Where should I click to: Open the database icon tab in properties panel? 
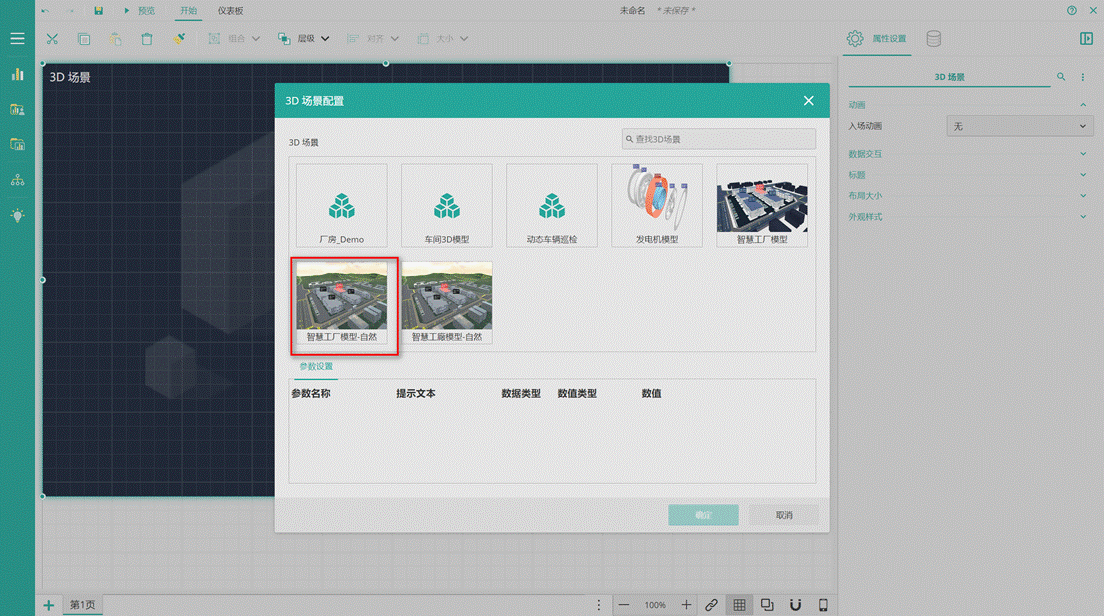pyautogui.click(x=934, y=39)
